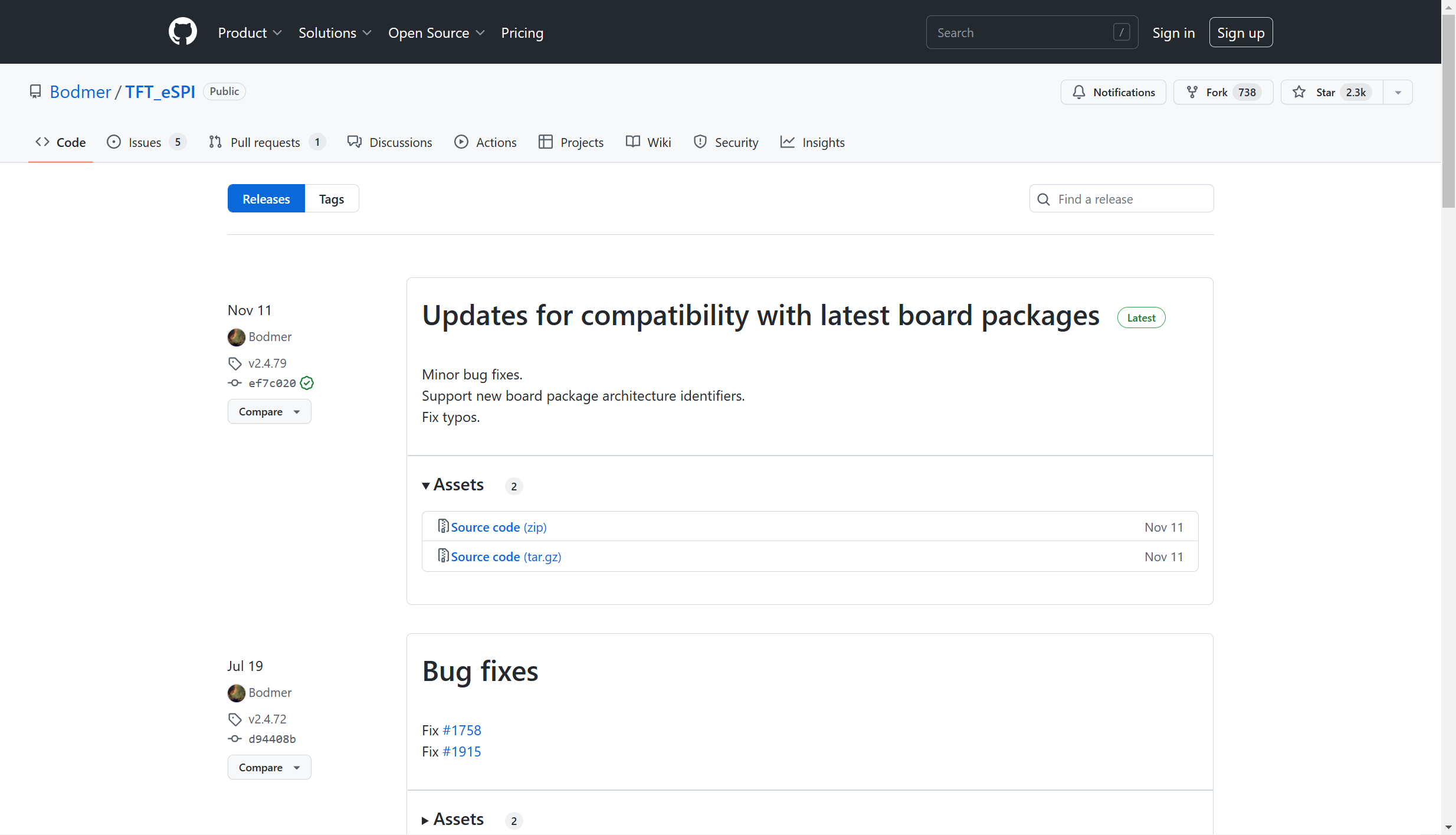Expand the Solutions menu

(x=335, y=33)
